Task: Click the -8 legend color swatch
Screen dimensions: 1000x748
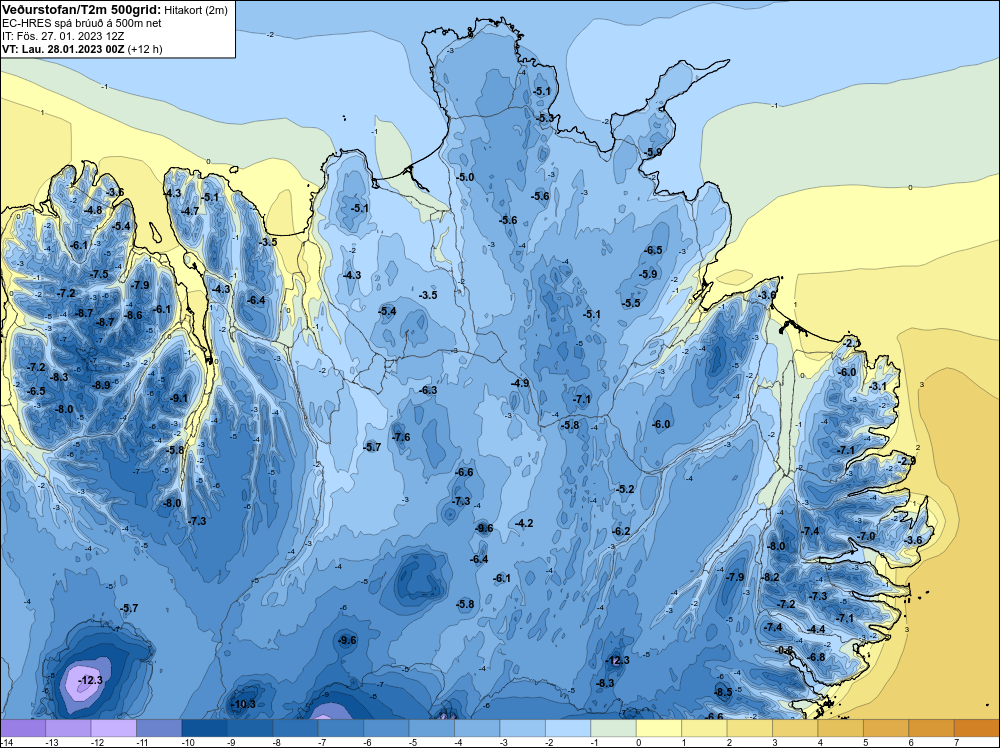Action: [x=295, y=728]
